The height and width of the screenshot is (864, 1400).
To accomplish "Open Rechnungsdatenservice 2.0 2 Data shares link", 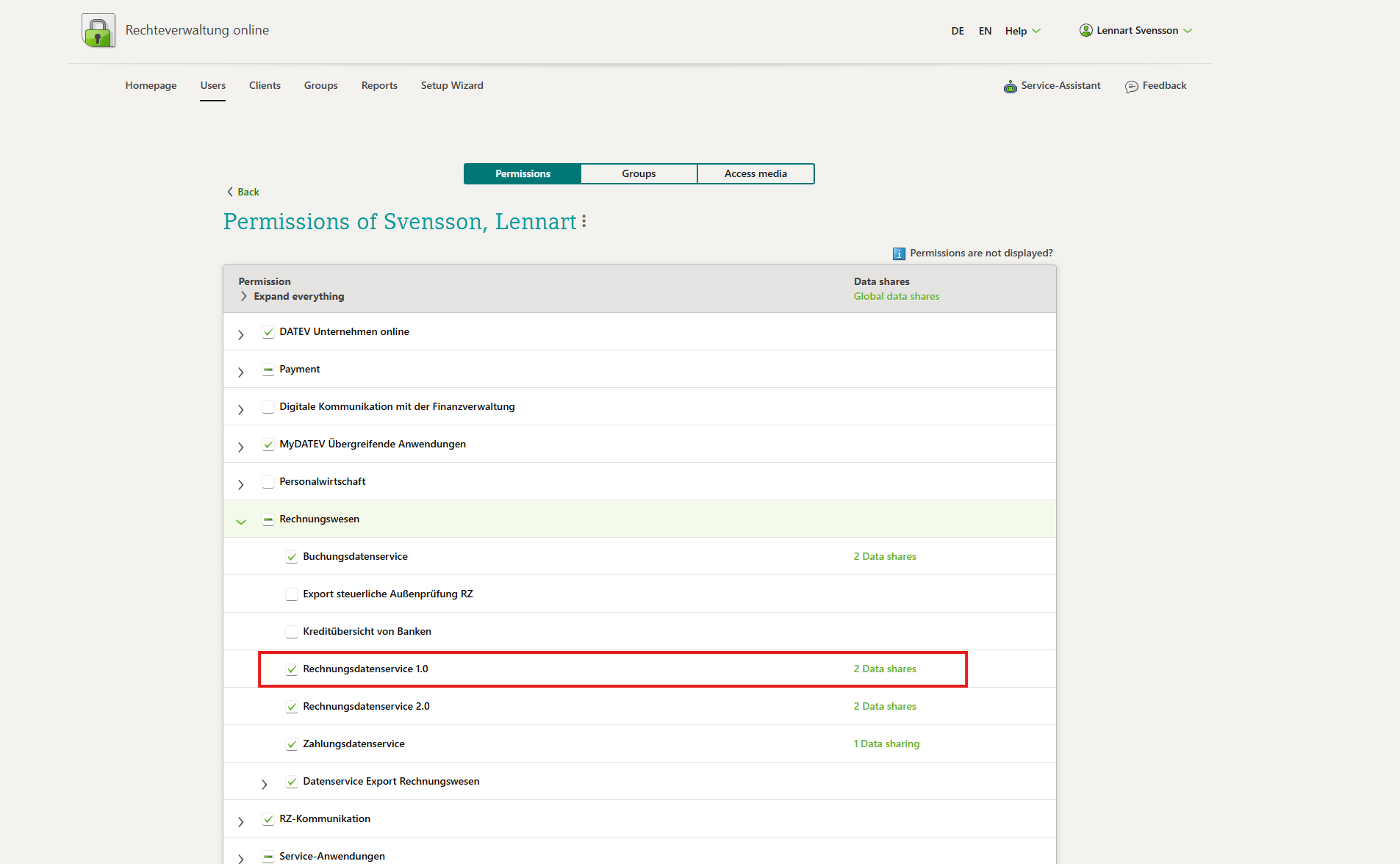I will [885, 706].
